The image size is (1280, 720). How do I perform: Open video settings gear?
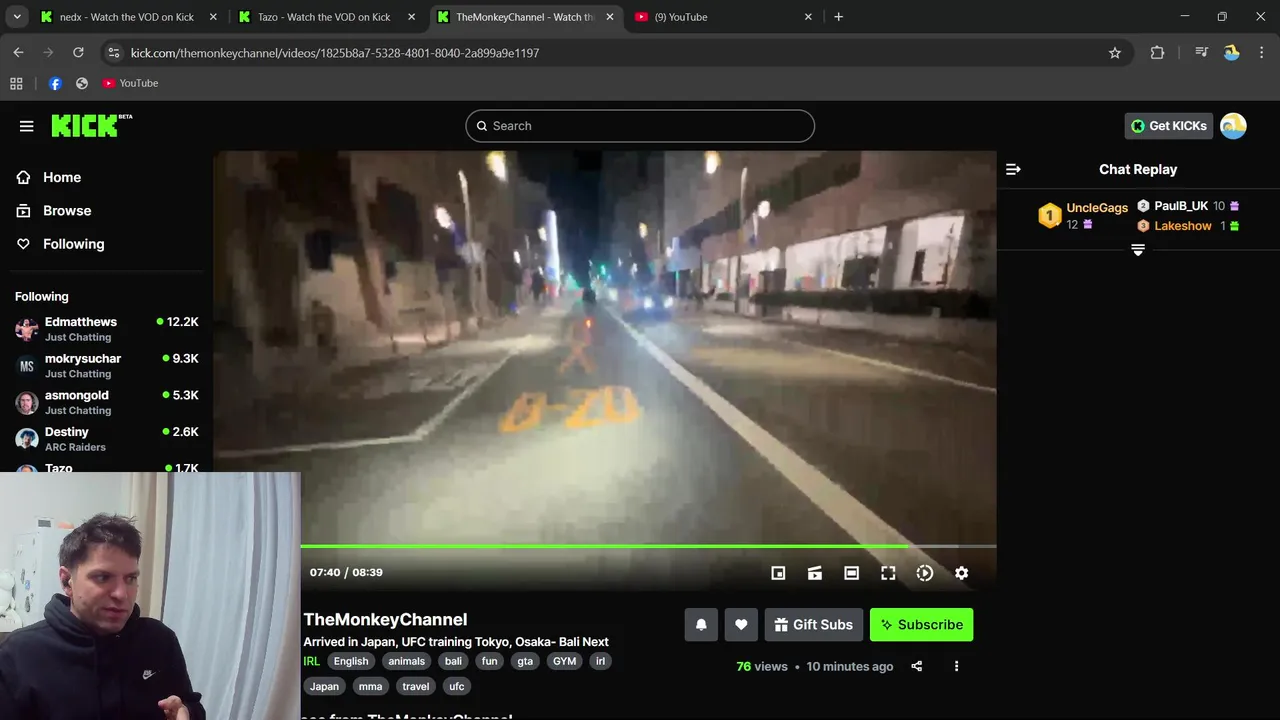tap(961, 573)
